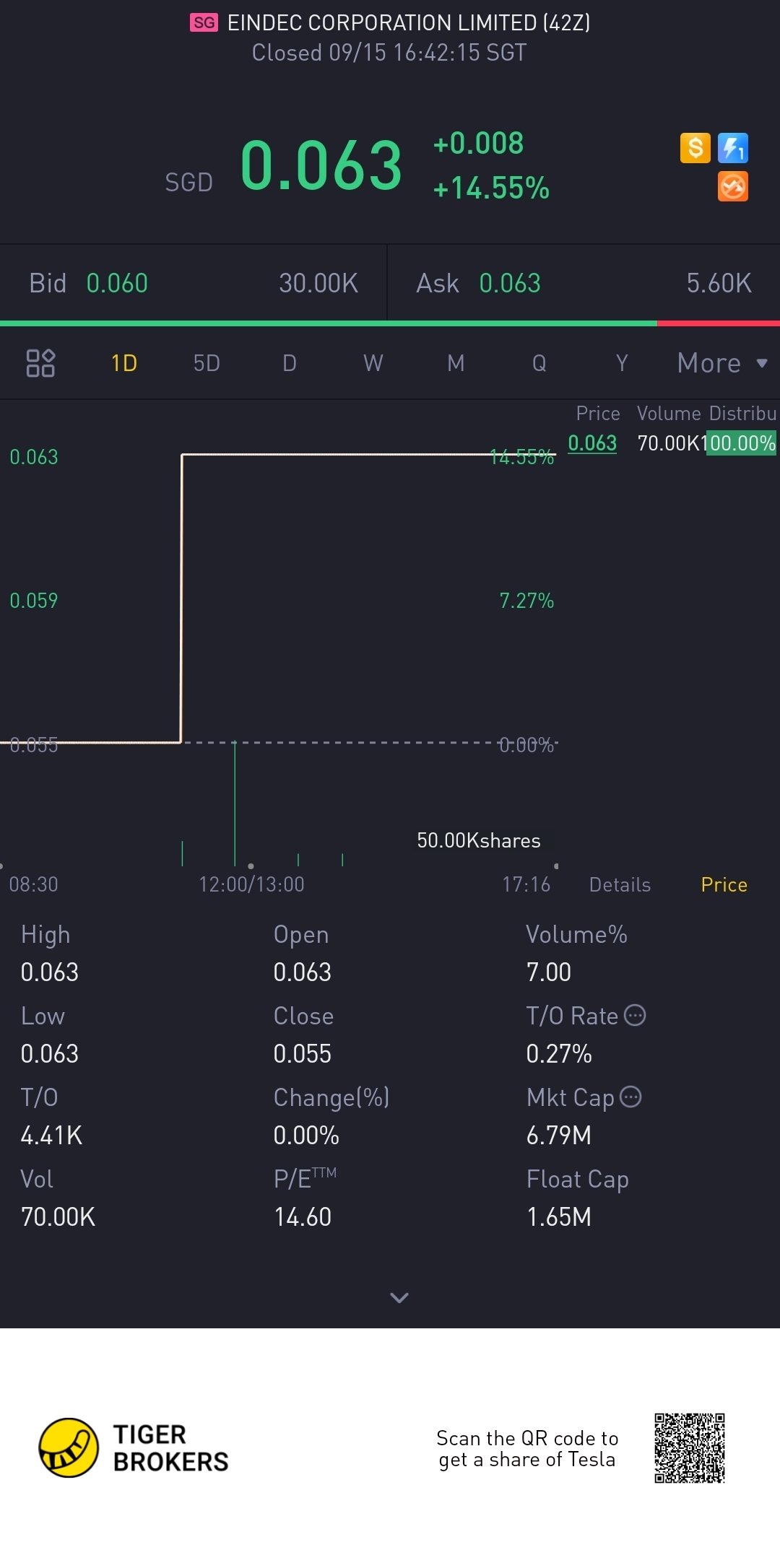This screenshot has height=1568, width=780.
Task: Open the chart layout grid icon
Action: (40, 362)
